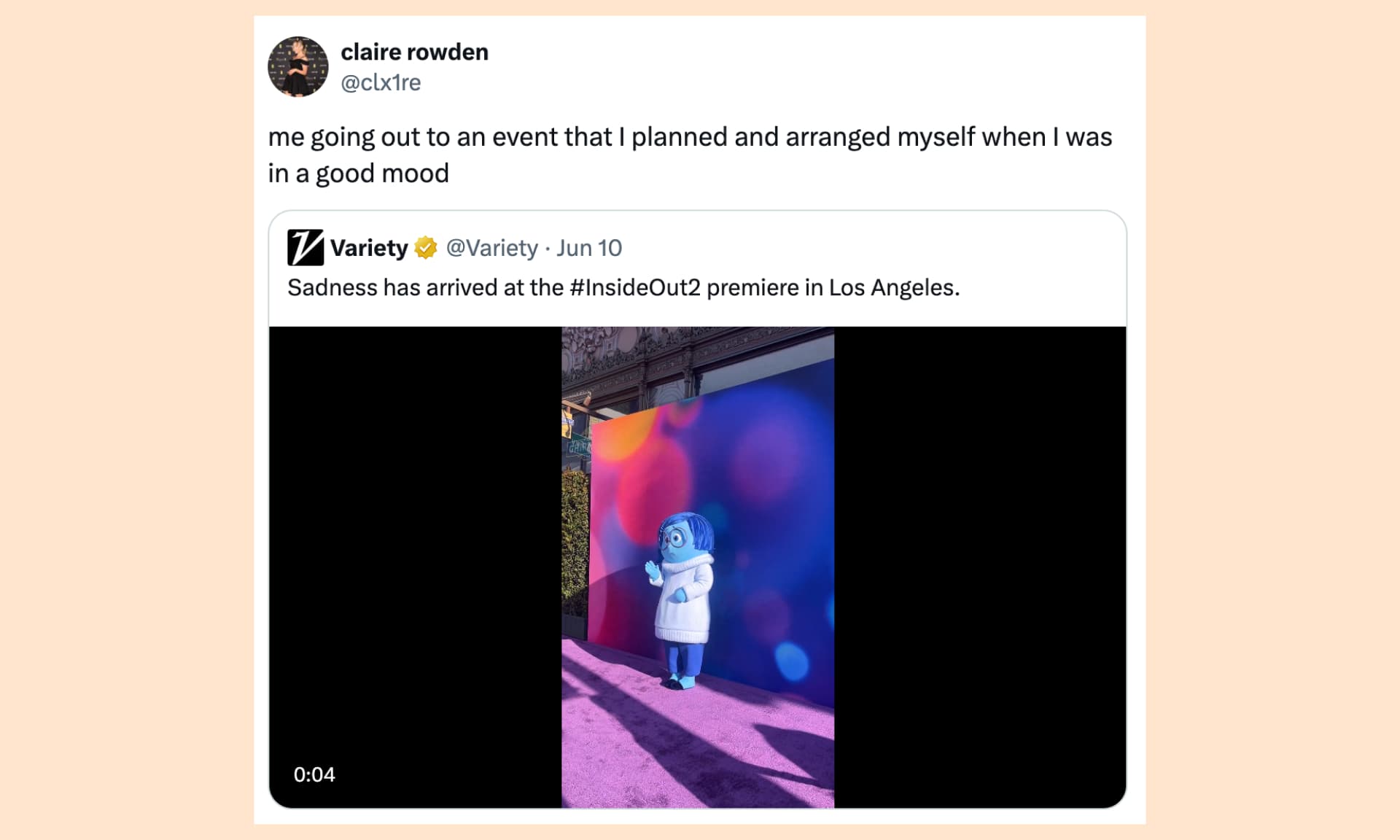The height and width of the screenshot is (840, 1400).
Task: Open the Variety account name
Action: click(x=369, y=248)
